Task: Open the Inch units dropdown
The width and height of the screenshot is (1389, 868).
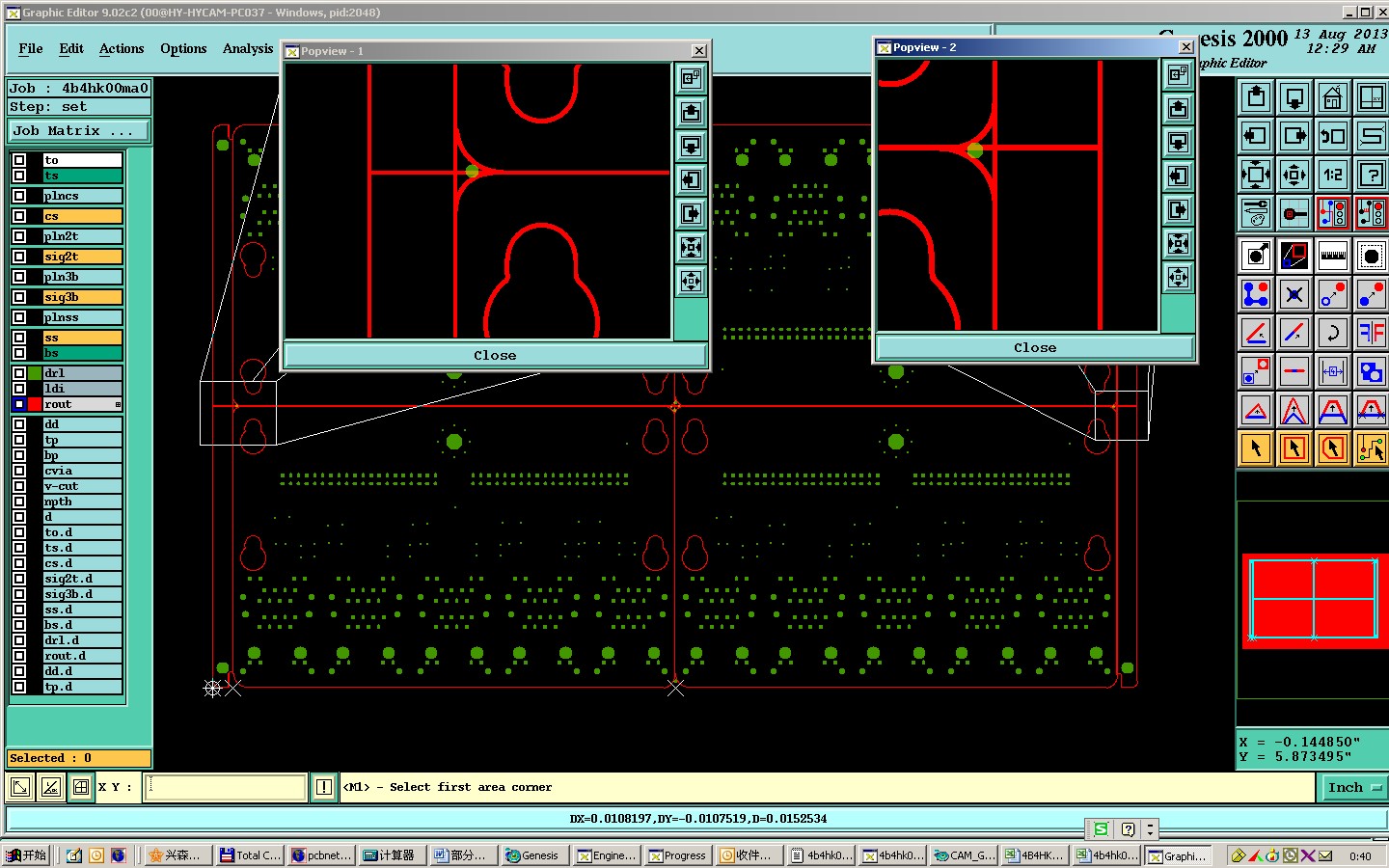Action: pyautogui.click(x=1352, y=788)
